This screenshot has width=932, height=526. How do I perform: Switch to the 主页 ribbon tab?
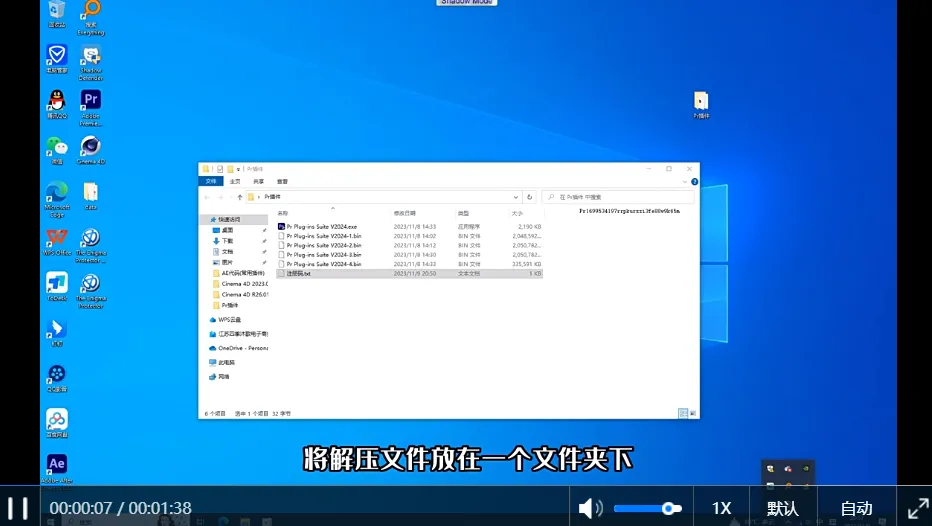tap(235, 181)
